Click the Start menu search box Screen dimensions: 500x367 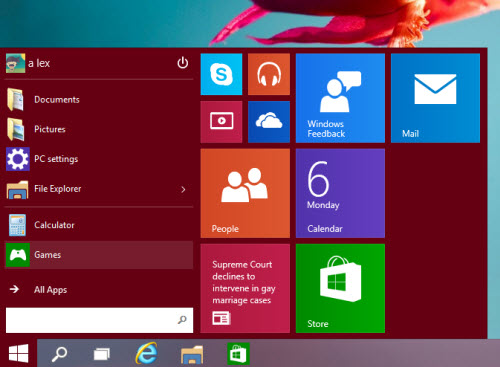click(99, 320)
